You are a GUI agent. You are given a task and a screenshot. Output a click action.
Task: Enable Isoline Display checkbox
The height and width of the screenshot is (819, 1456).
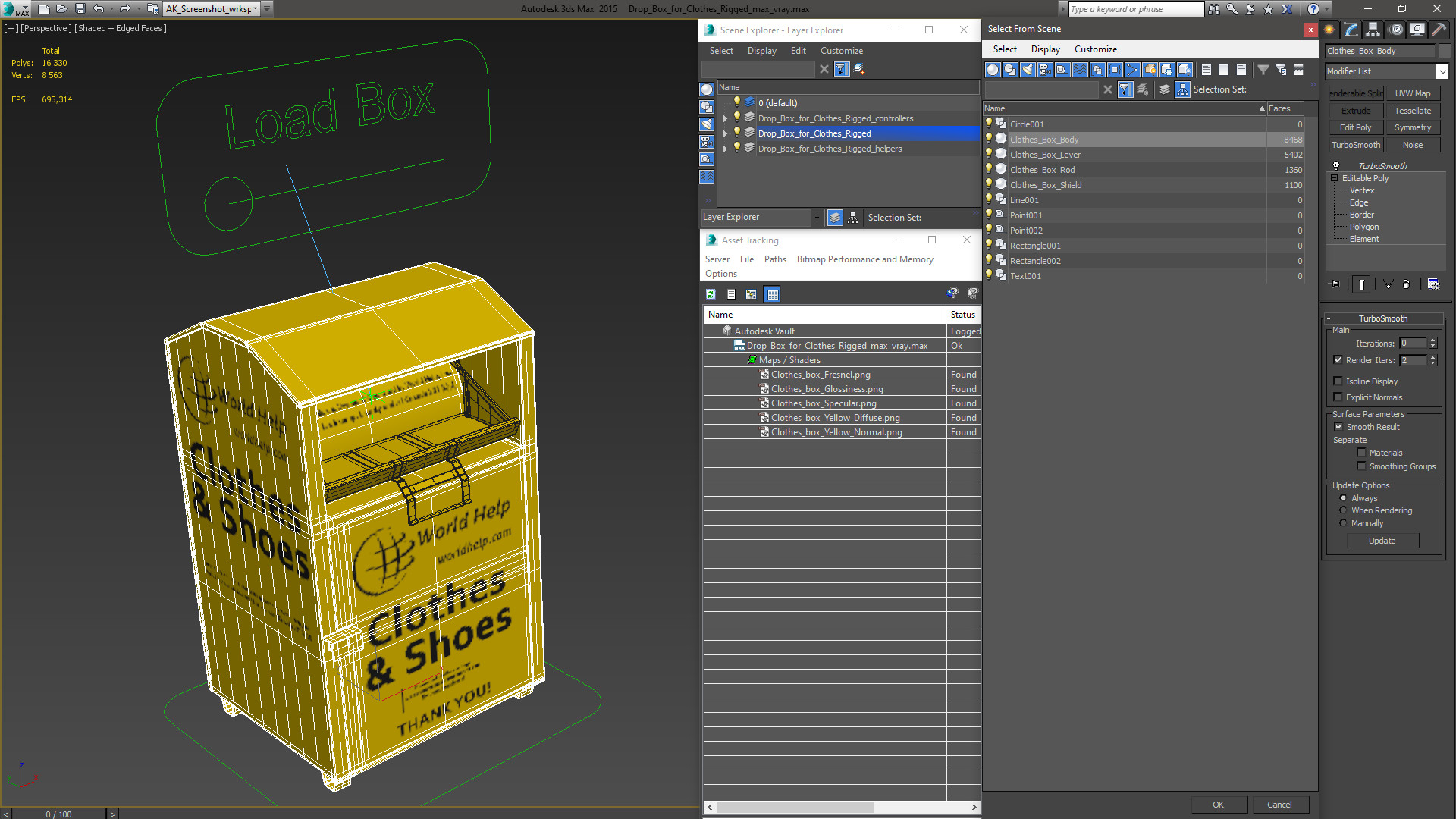[1338, 381]
